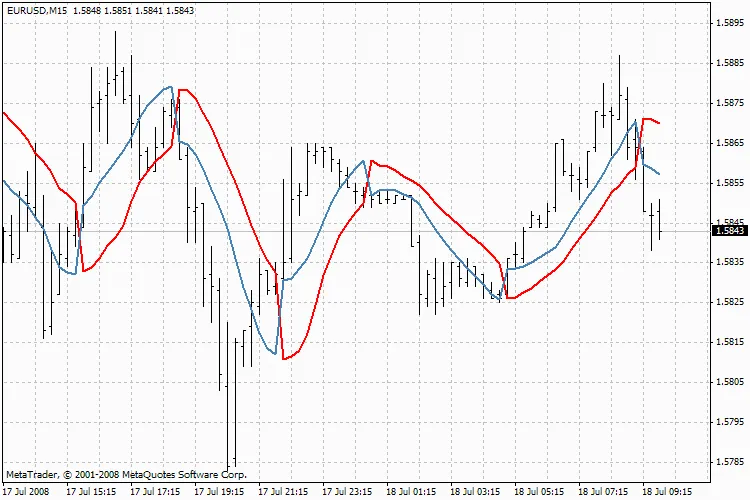Select the 17 Jul 19:15 time label
The height and width of the screenshot is (500, 750).
219,492
